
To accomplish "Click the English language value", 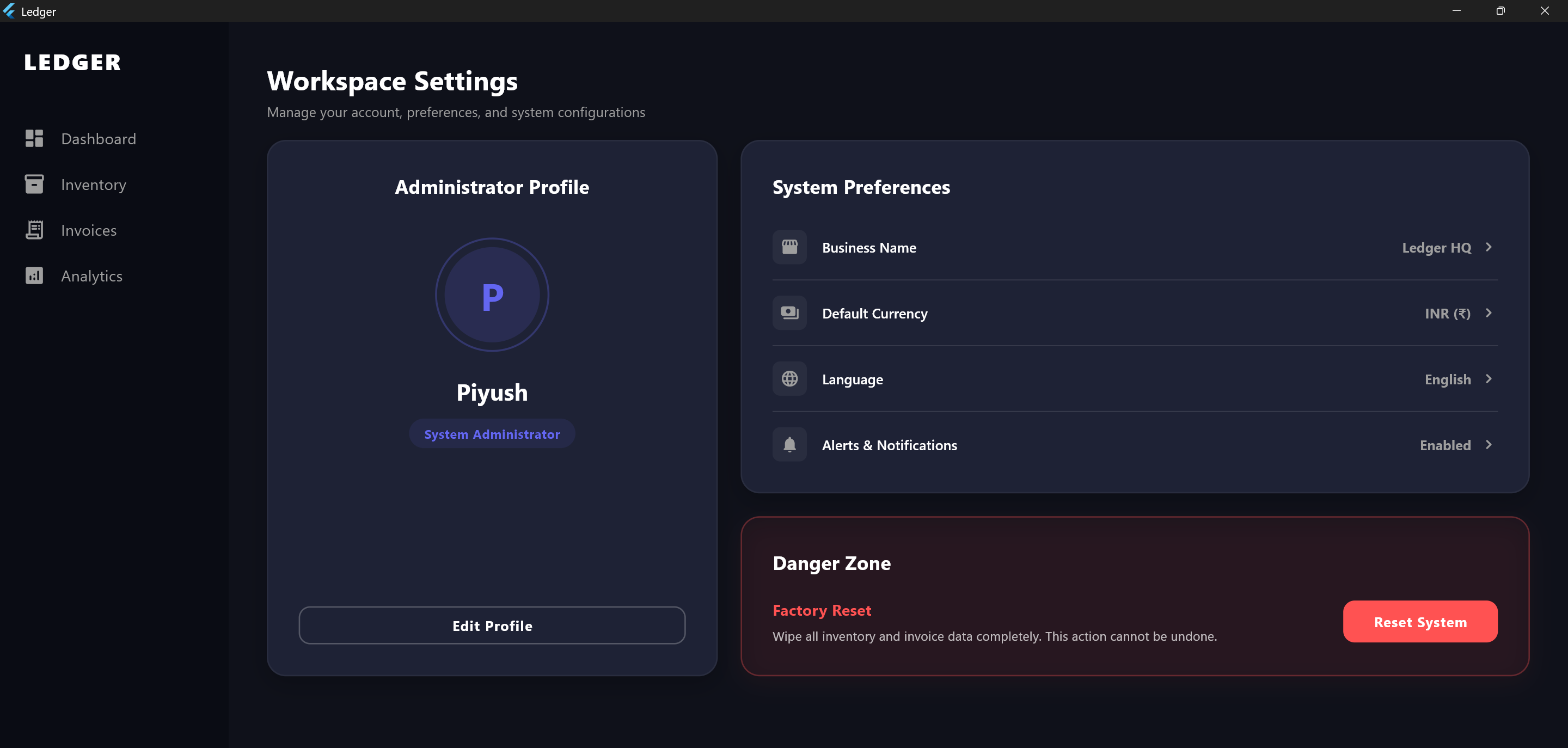I will 1448,379.
